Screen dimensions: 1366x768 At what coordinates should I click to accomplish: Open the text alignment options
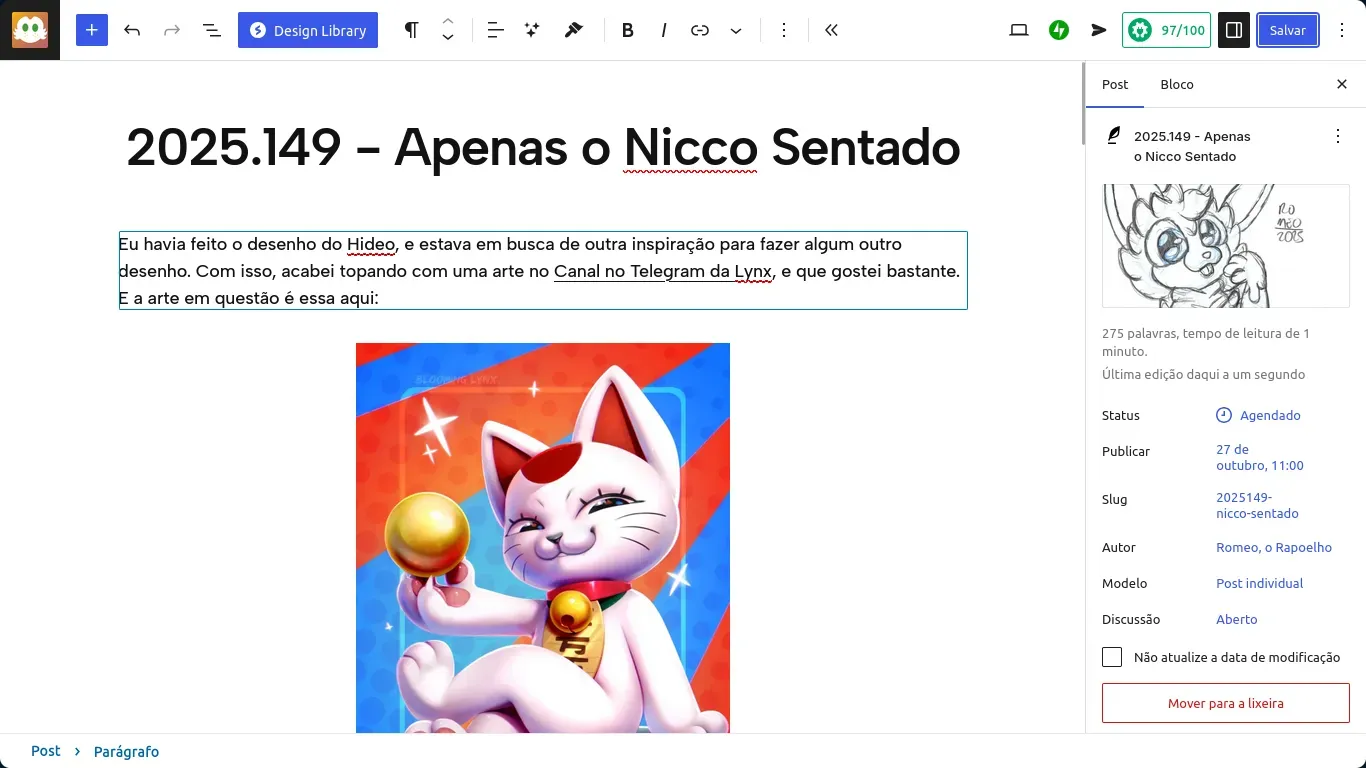495,30
